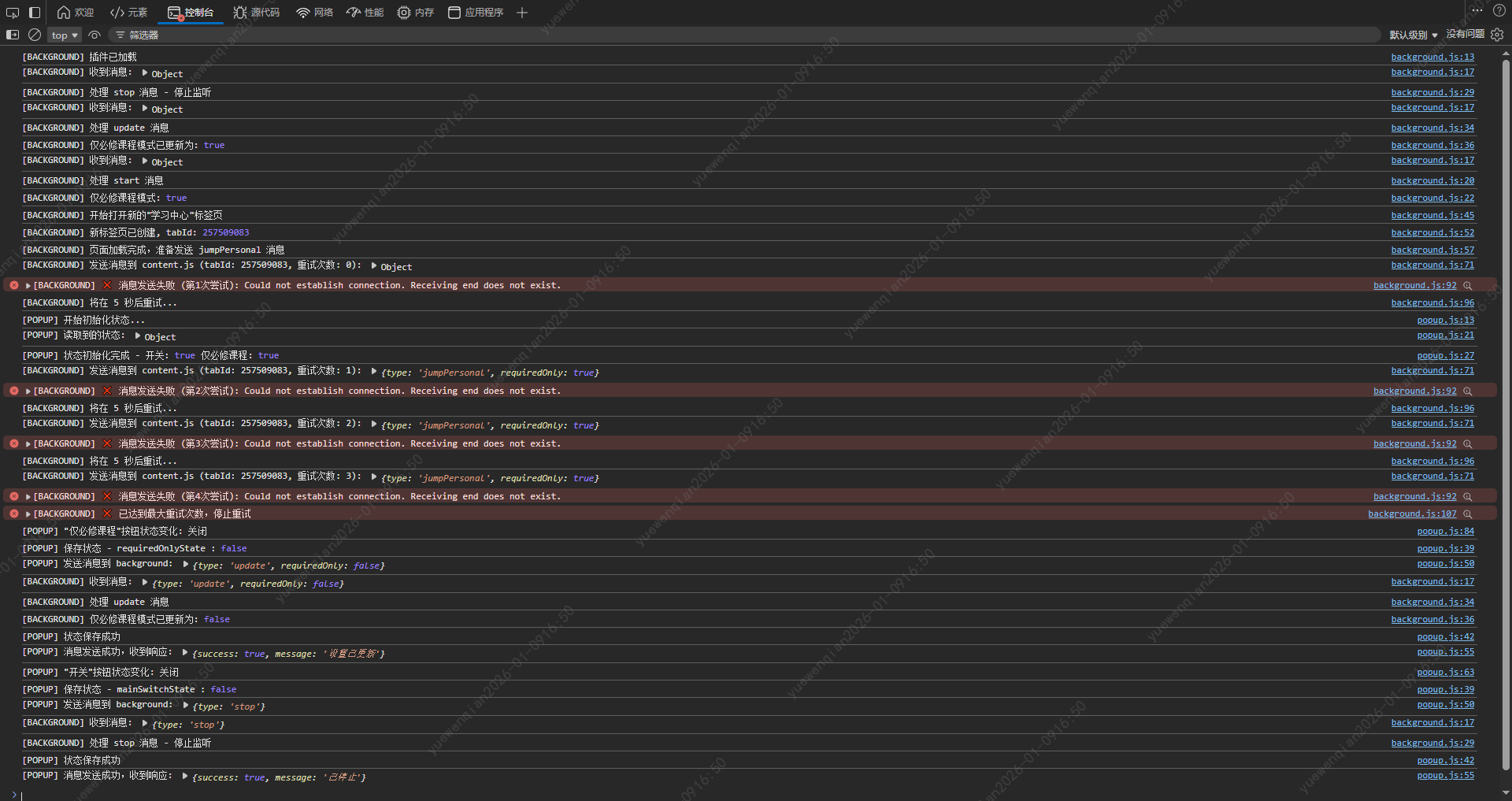The width and height of the screenshot is (1512, 801).
Task: Click the 筛选器 filter input field
Action: tap(709, 35)
